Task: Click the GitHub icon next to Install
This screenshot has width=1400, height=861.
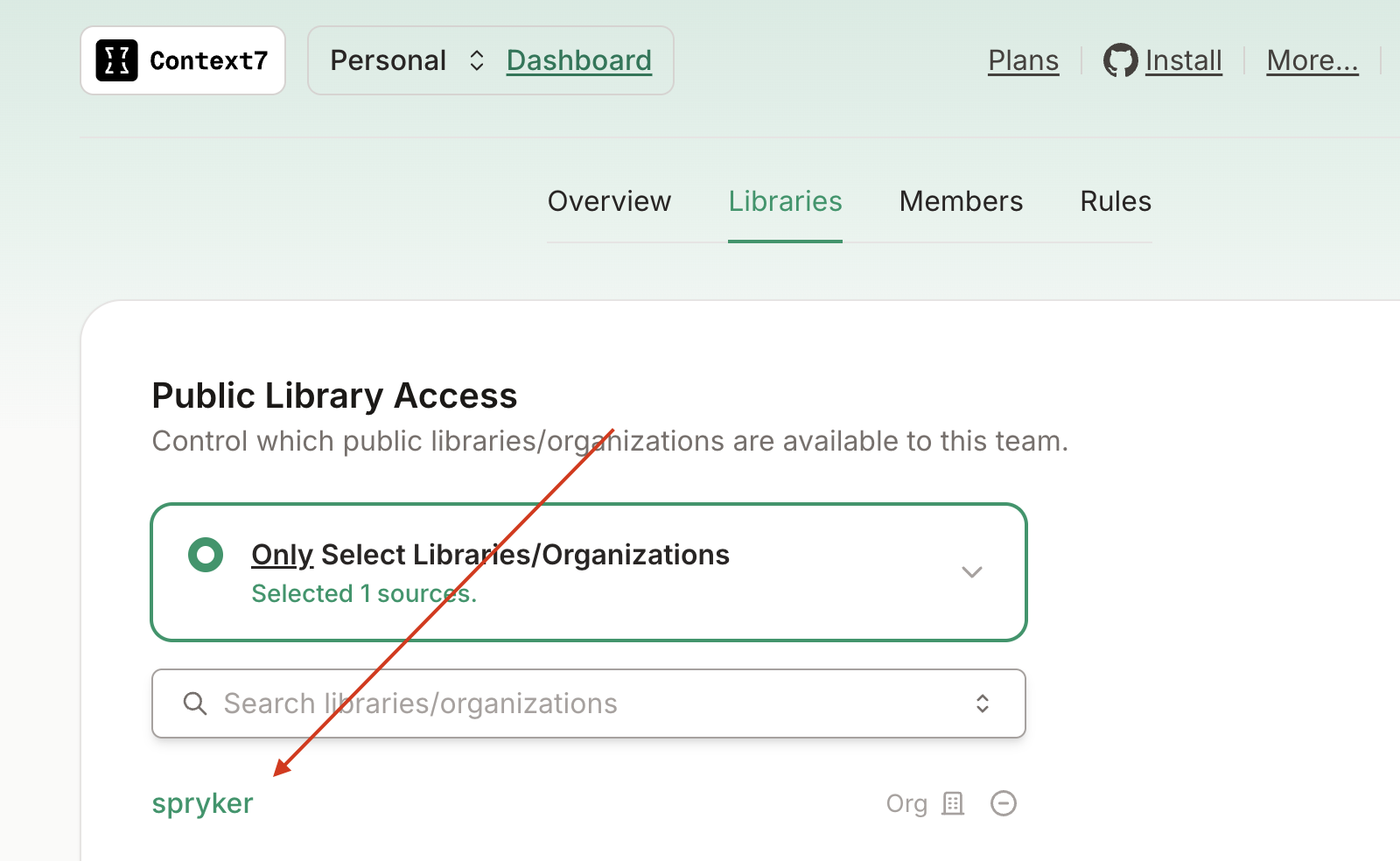Action: pos(1118,59)
